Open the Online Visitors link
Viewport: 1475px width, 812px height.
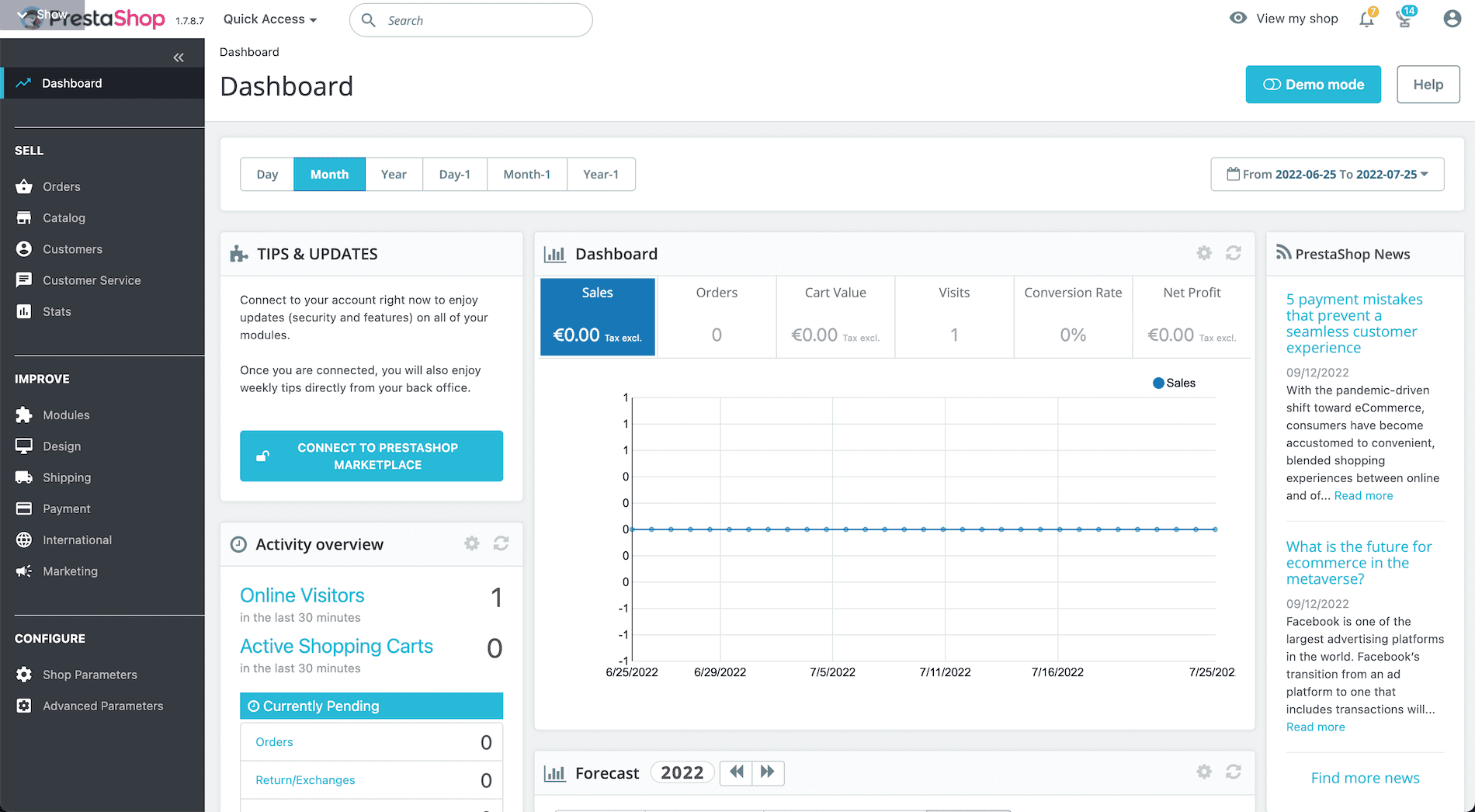click(302, 595)
